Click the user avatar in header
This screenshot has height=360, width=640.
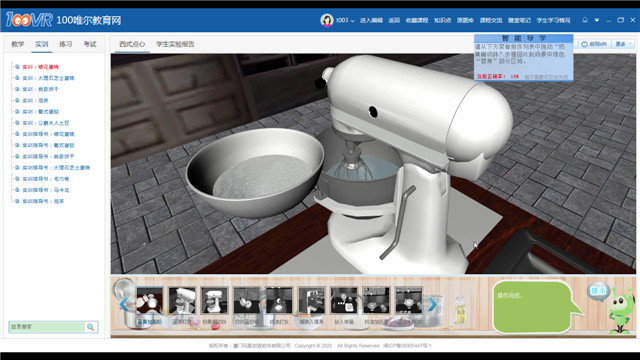click(x=327, y=20)
